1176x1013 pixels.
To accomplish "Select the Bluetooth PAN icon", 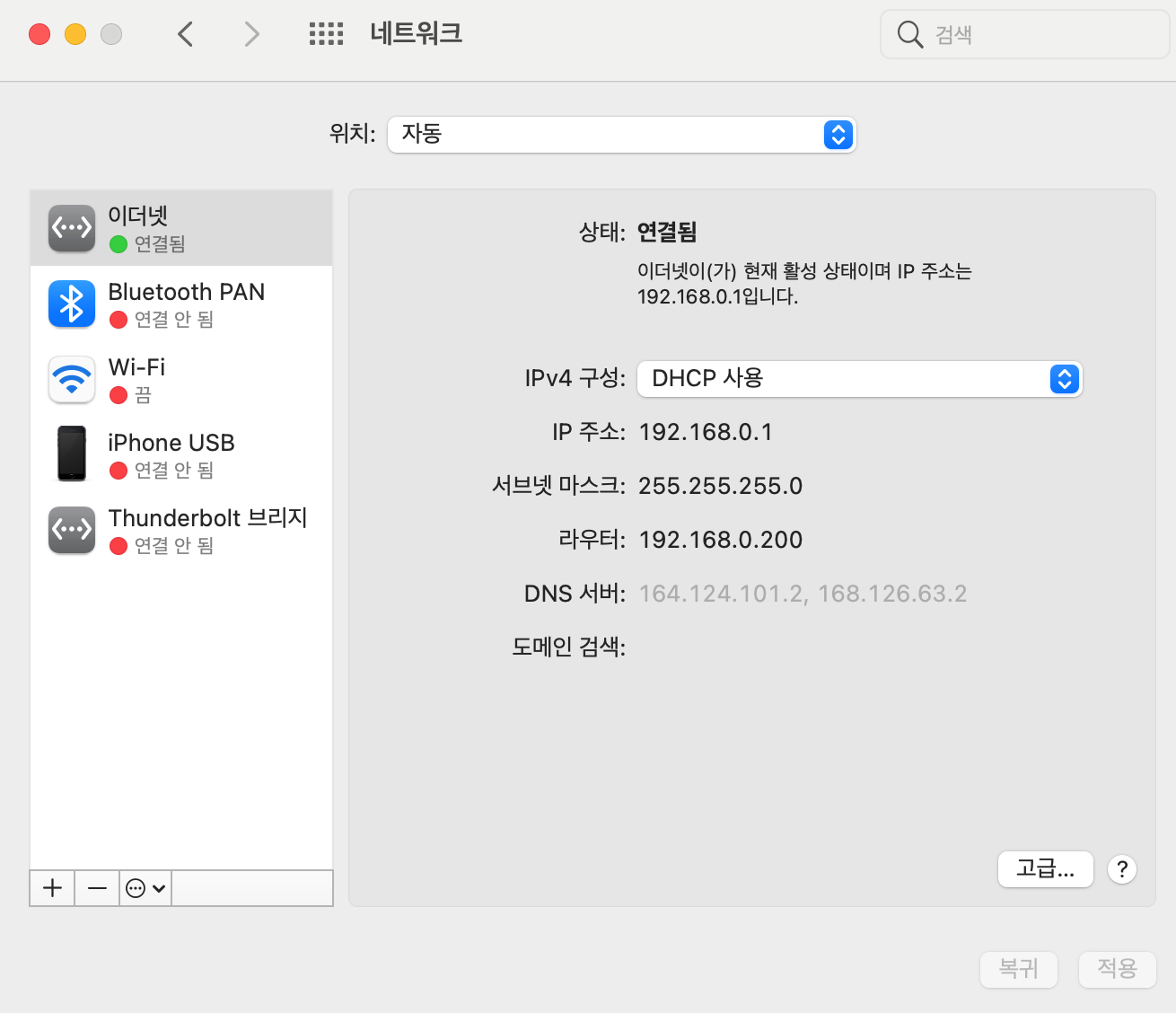I will [72, 304].
